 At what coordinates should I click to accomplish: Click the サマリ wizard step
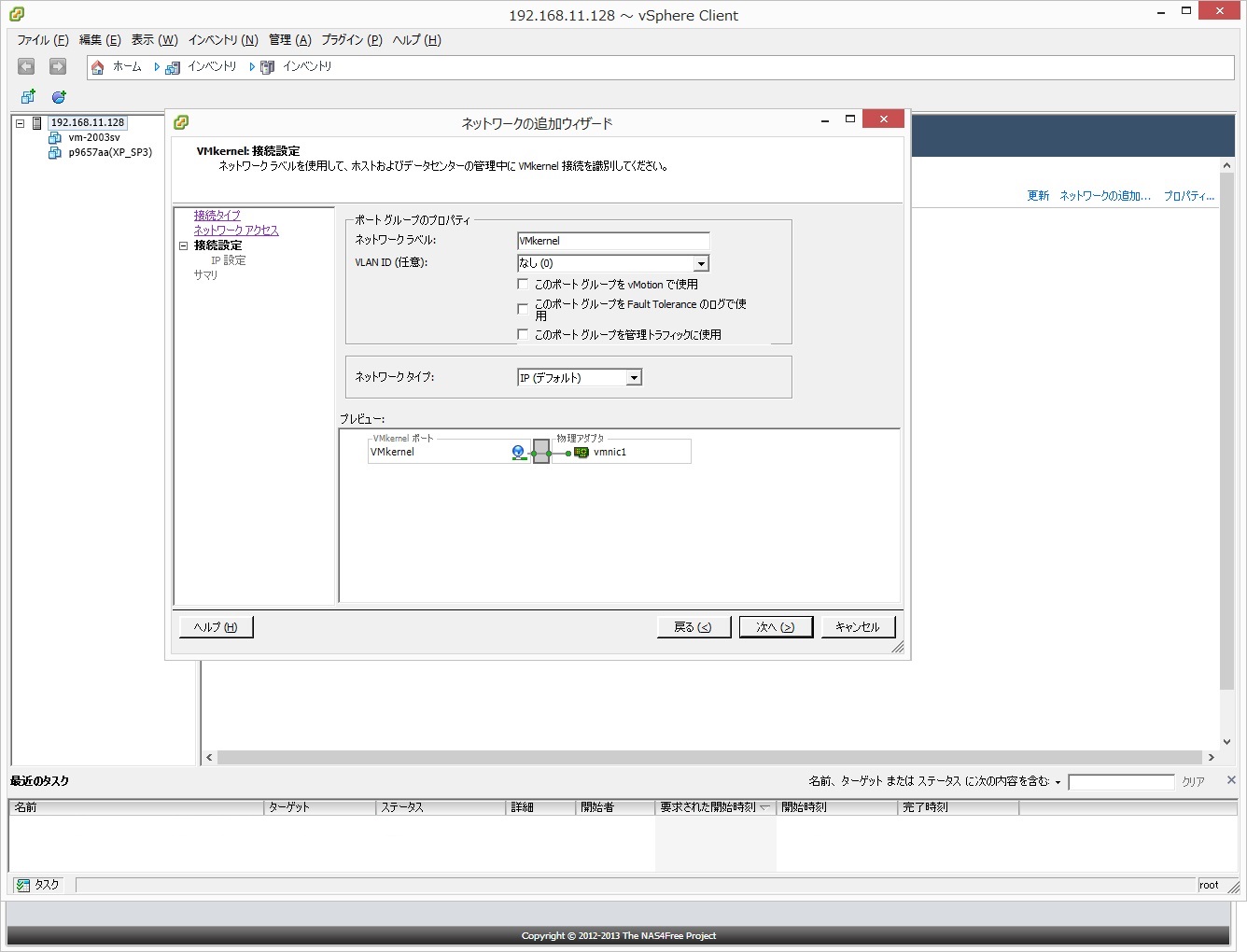click(205, 275)
